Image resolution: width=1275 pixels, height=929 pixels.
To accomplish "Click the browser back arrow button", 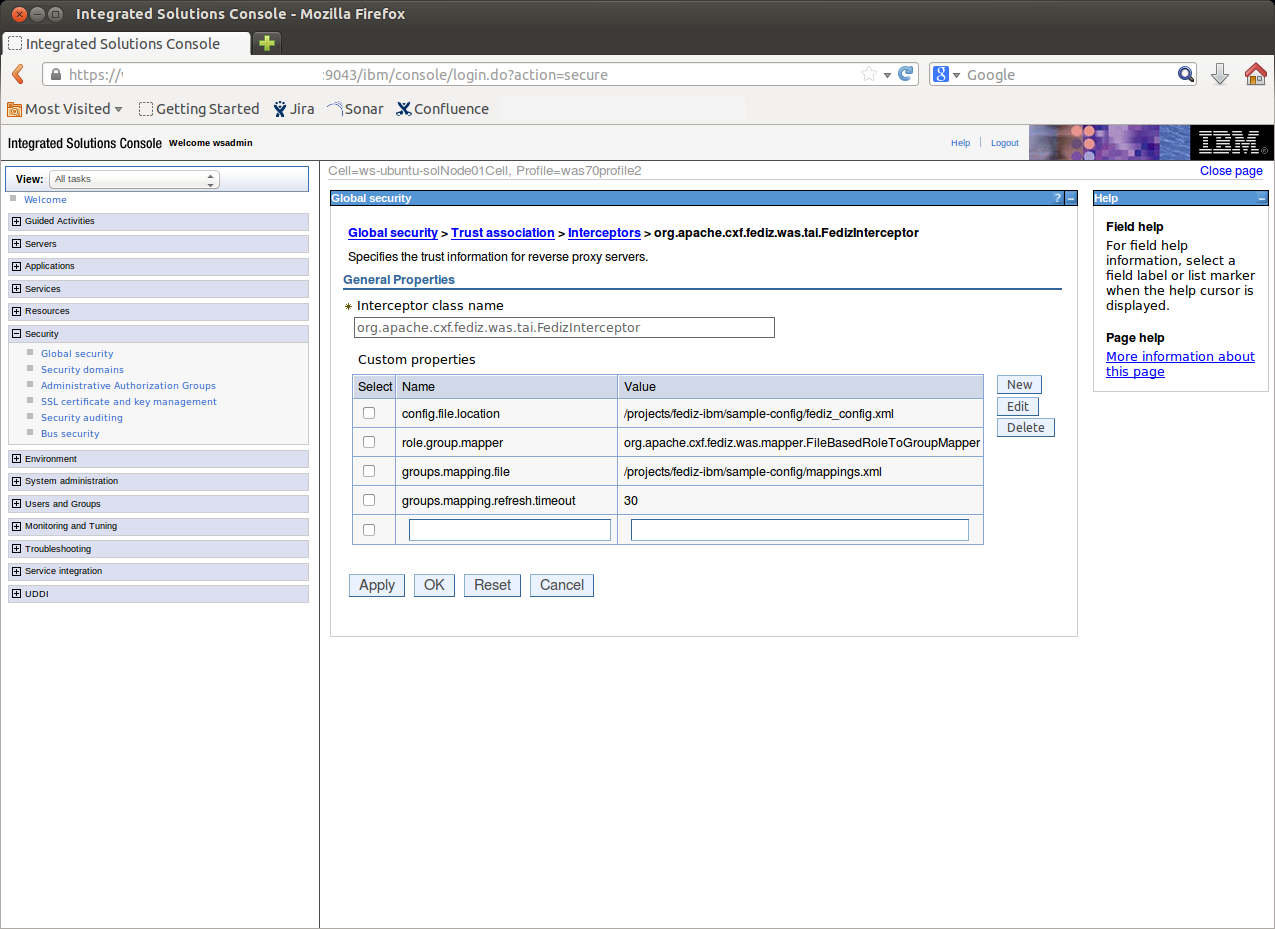I will point(18,74).
